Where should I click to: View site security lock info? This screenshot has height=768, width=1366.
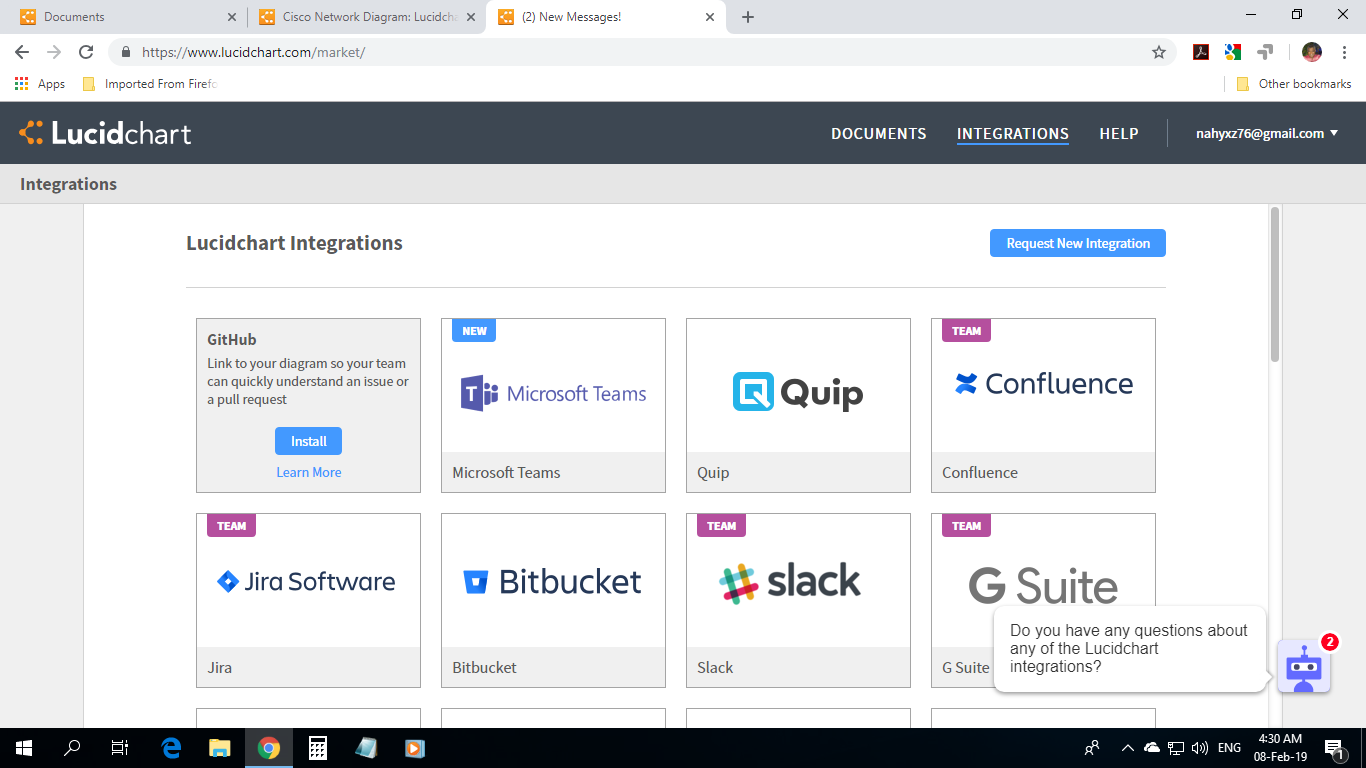pos(126,52)
